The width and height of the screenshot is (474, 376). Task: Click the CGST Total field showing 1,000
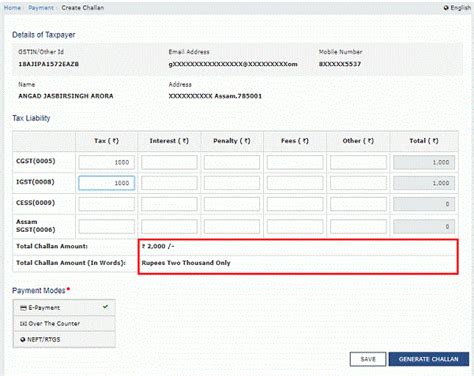pos(424,162)
